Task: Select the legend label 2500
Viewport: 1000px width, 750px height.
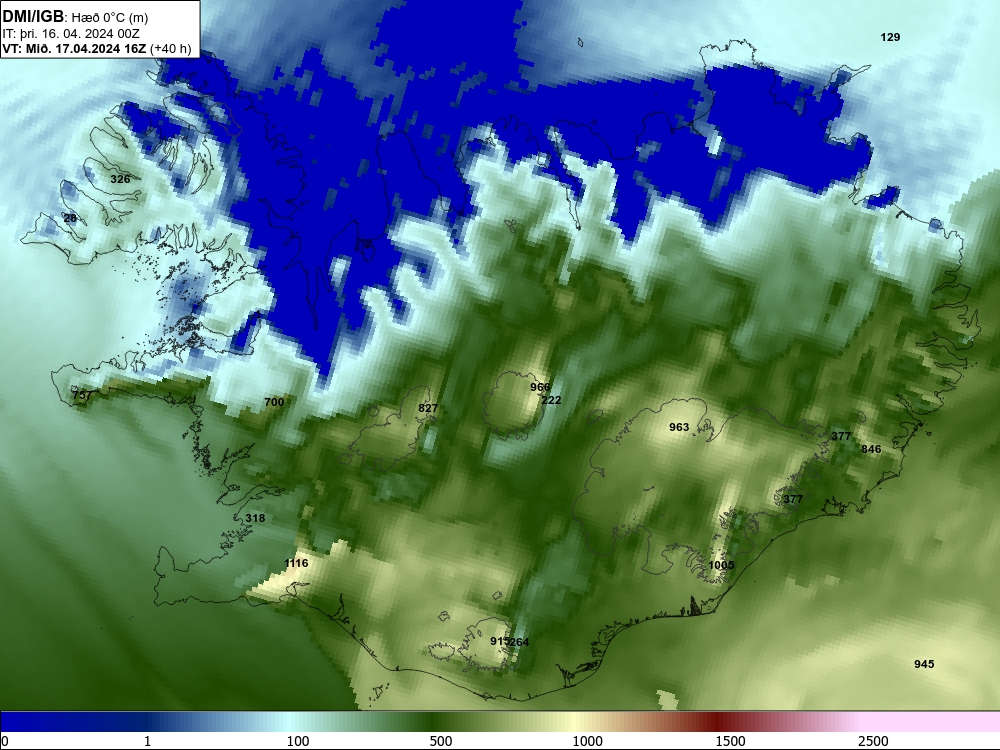Action: point(873,741)
